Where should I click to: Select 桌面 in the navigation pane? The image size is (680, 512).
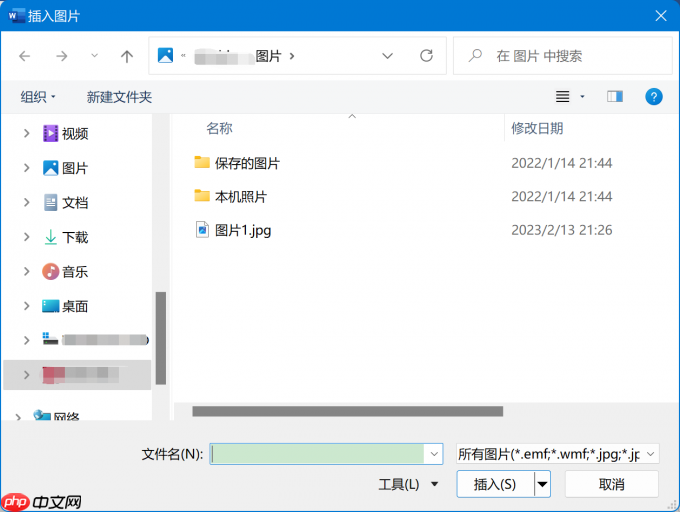(x=65, y=307)
